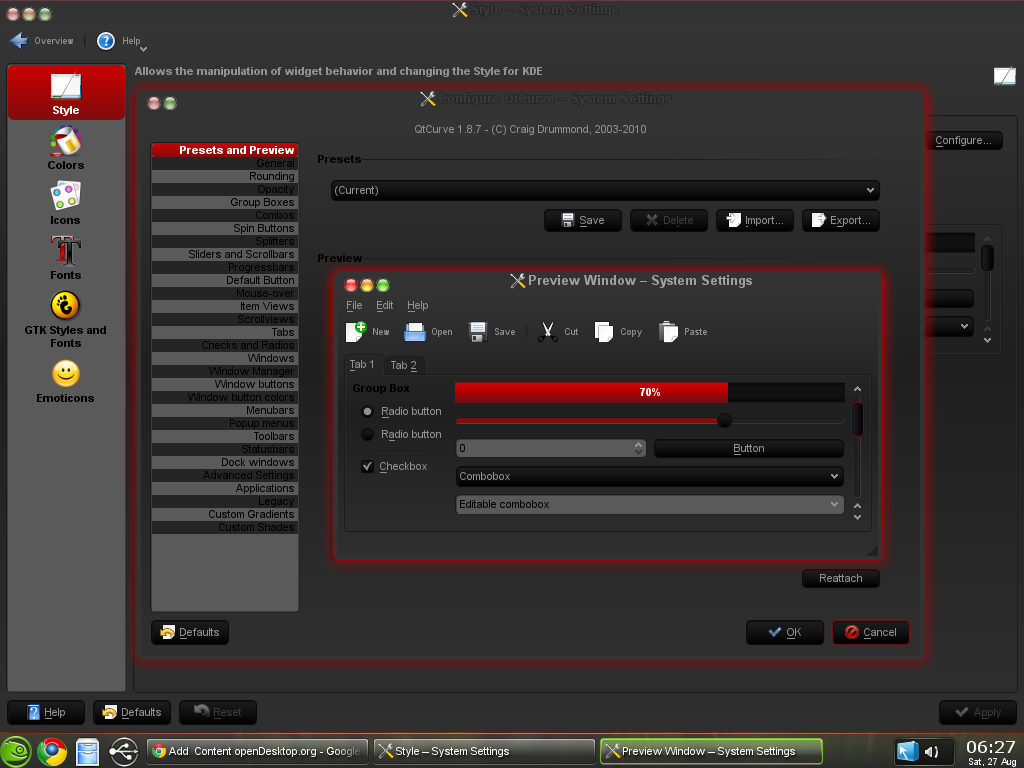
Task: Open the Help menu in Preview Window
Action: coord(417,305)
